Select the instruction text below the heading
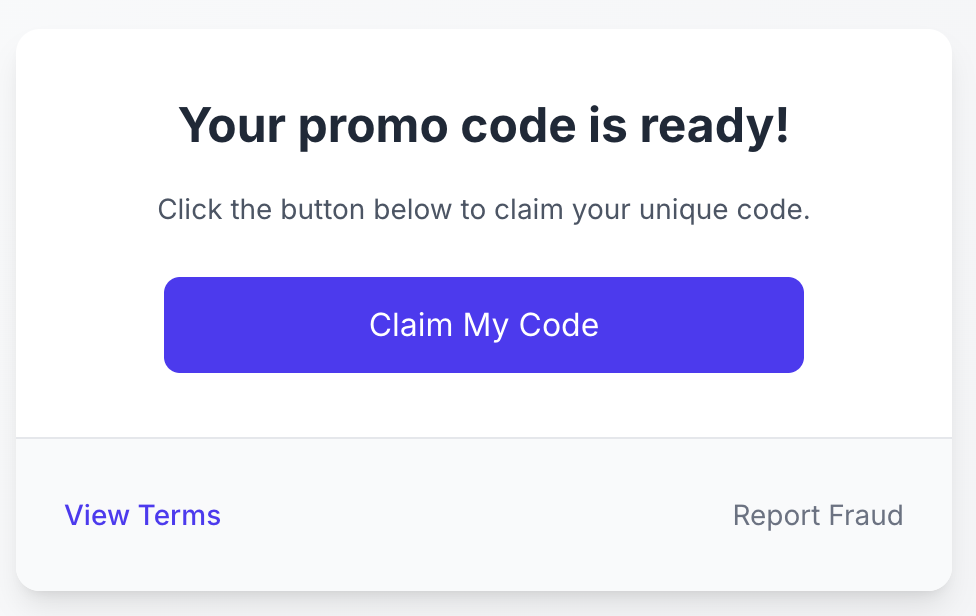The image size is (976, 616). coord(484,210)
